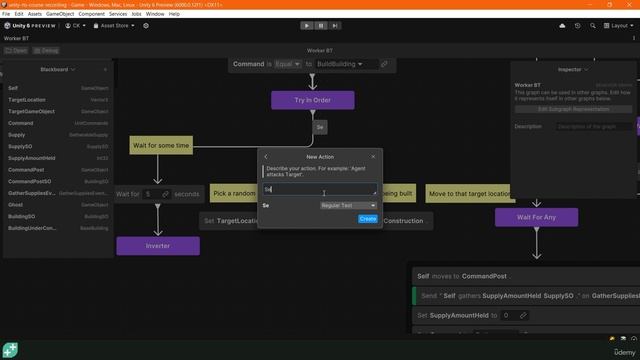Click the link icon next to BuildBuilding
640x360 pixels.
click(384, 64)
